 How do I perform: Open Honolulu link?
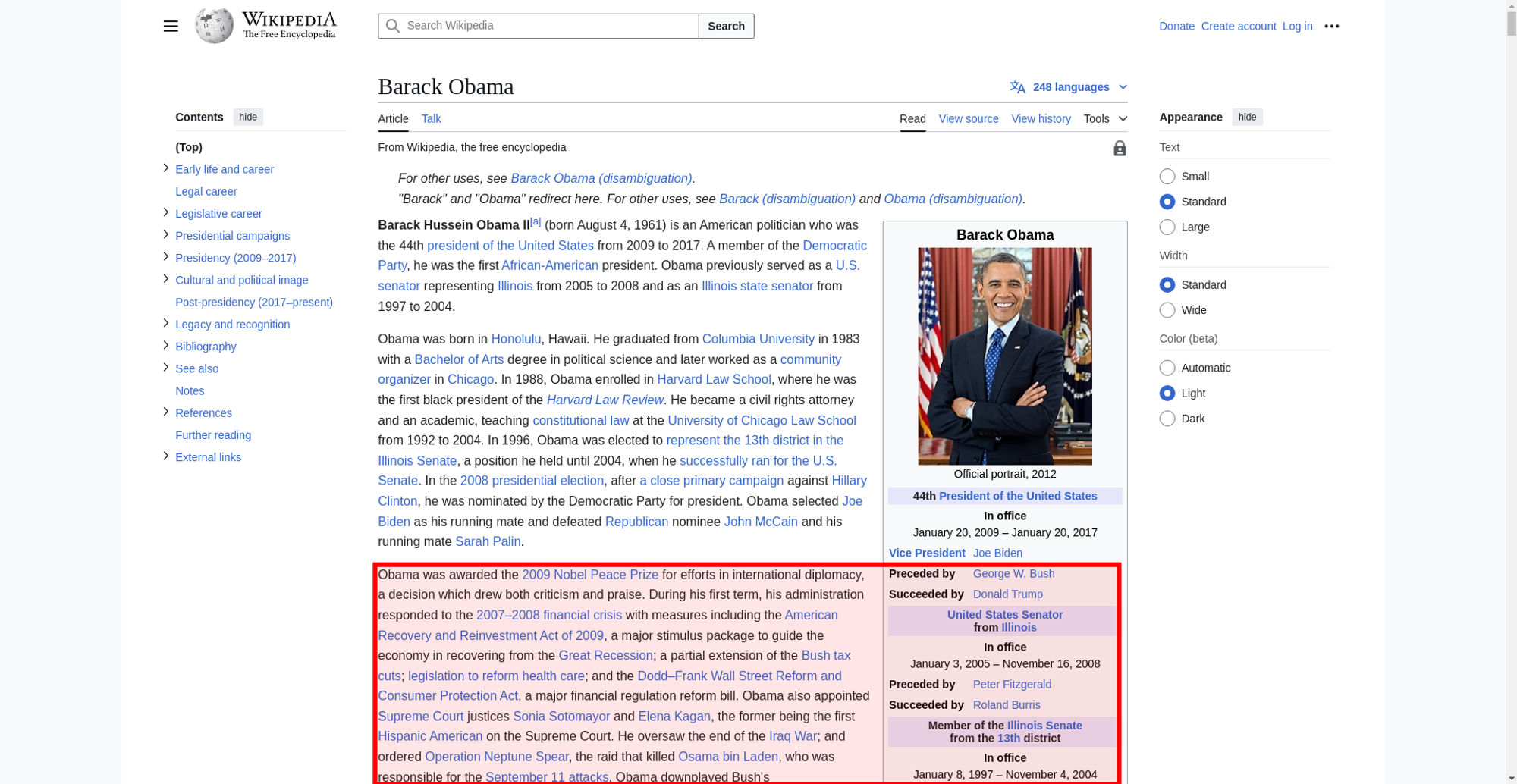516,339
